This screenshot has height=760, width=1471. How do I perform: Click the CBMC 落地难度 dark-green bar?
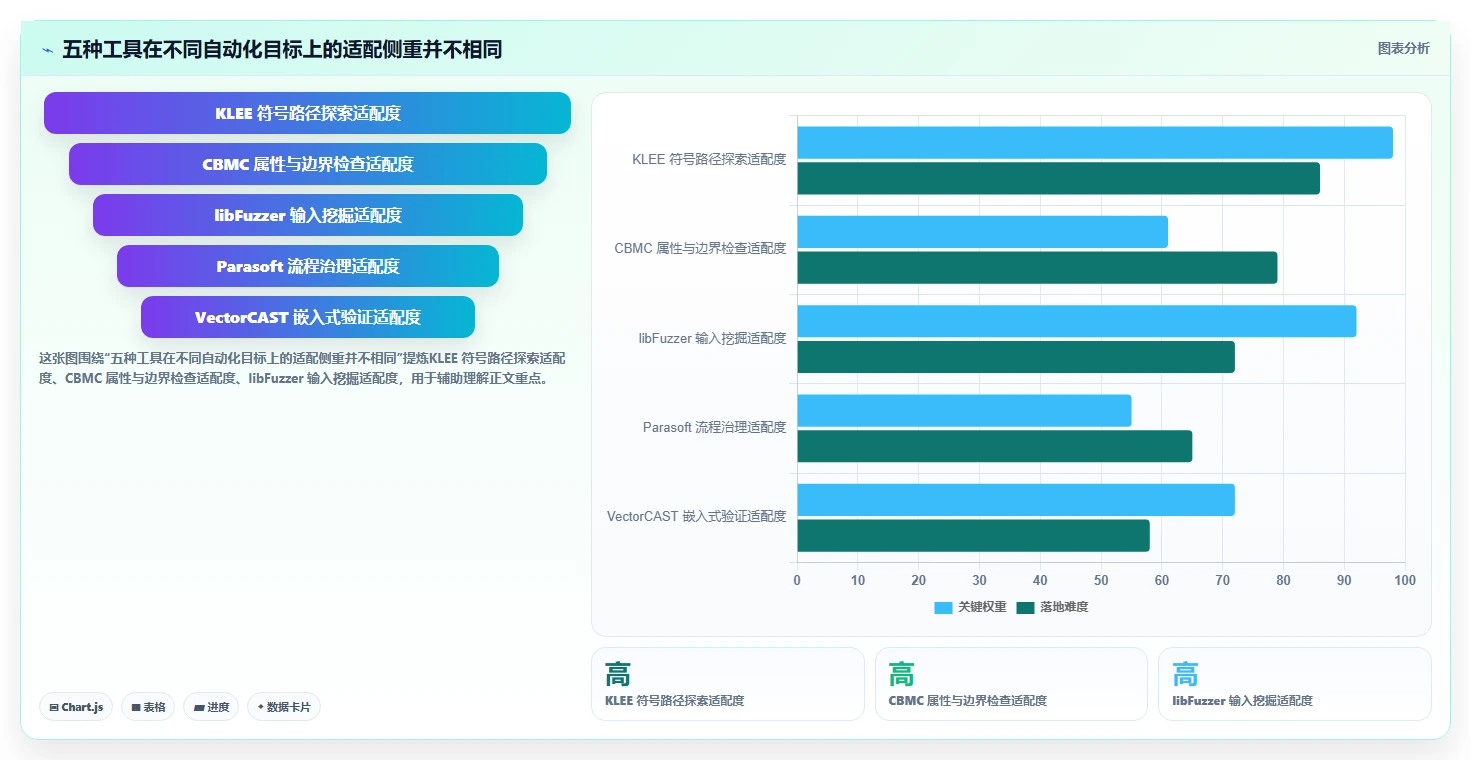(x=1037, y=267)
